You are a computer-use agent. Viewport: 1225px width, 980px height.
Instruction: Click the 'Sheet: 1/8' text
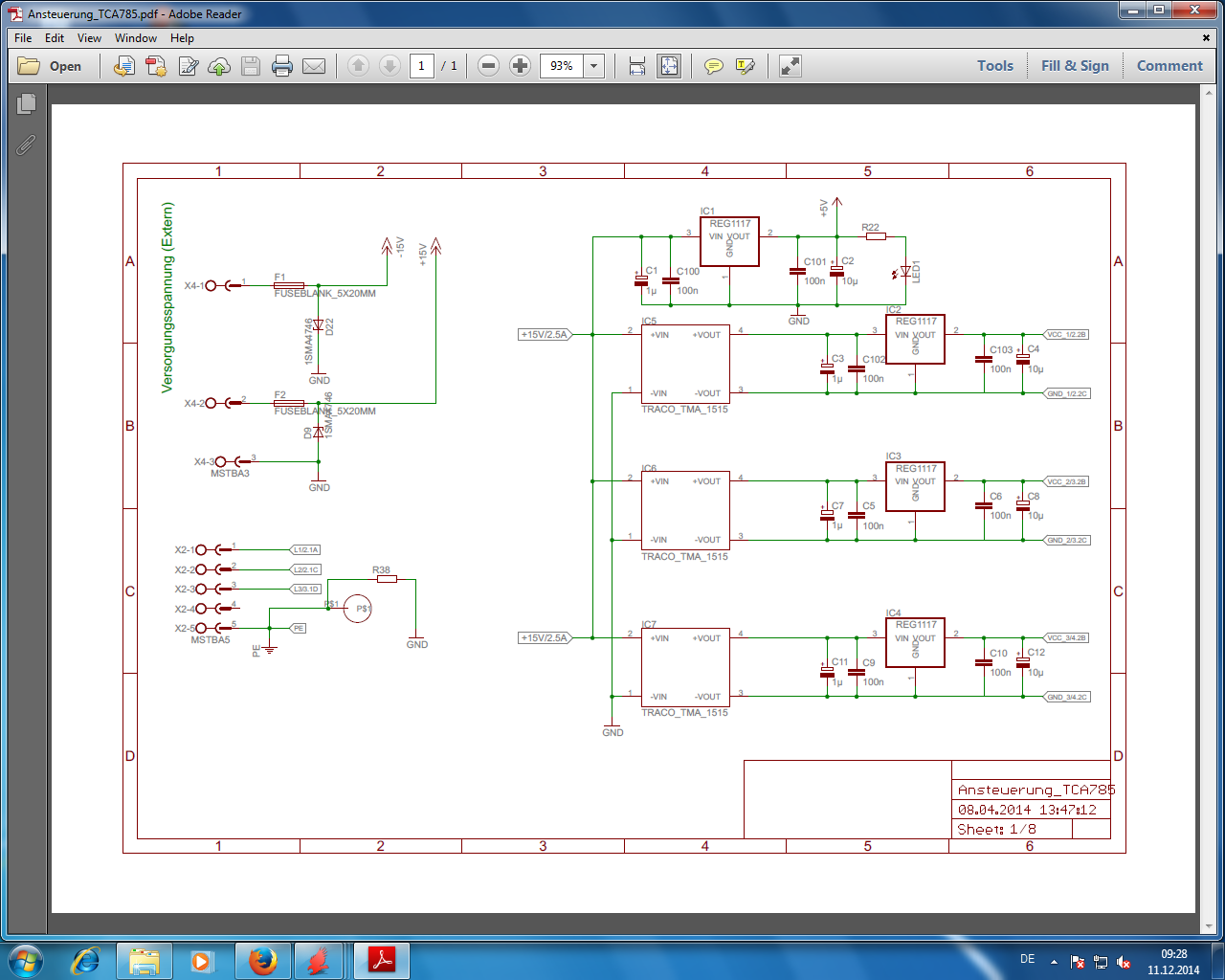997,829
